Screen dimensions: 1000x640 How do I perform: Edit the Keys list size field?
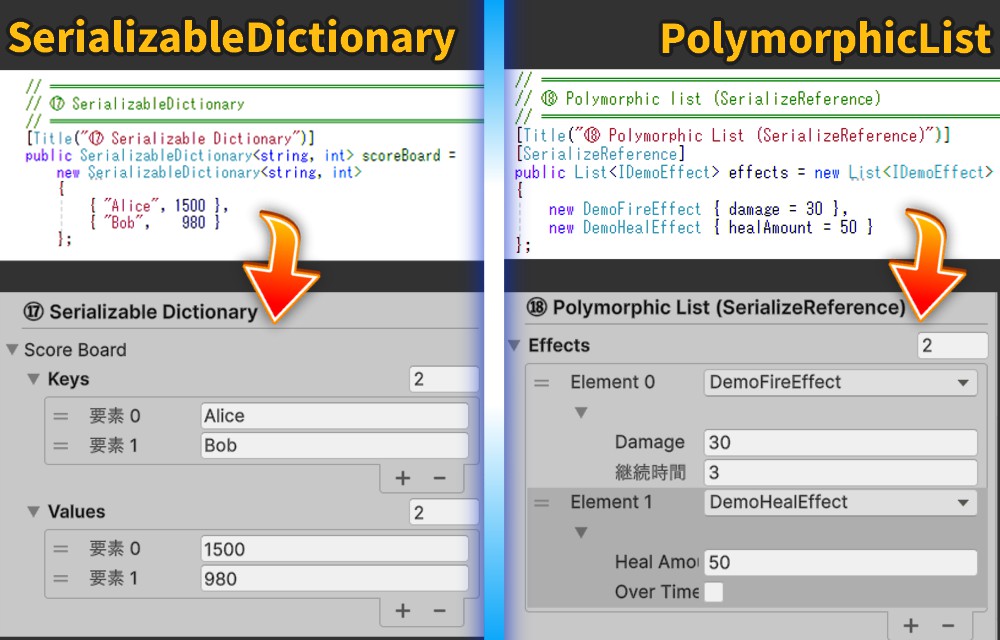point(444,379)
